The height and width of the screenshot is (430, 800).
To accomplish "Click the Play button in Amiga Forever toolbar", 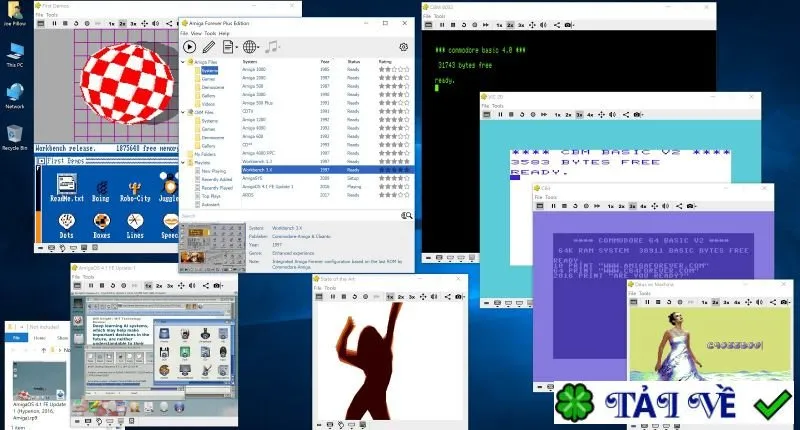I will (x=189, y=47).
